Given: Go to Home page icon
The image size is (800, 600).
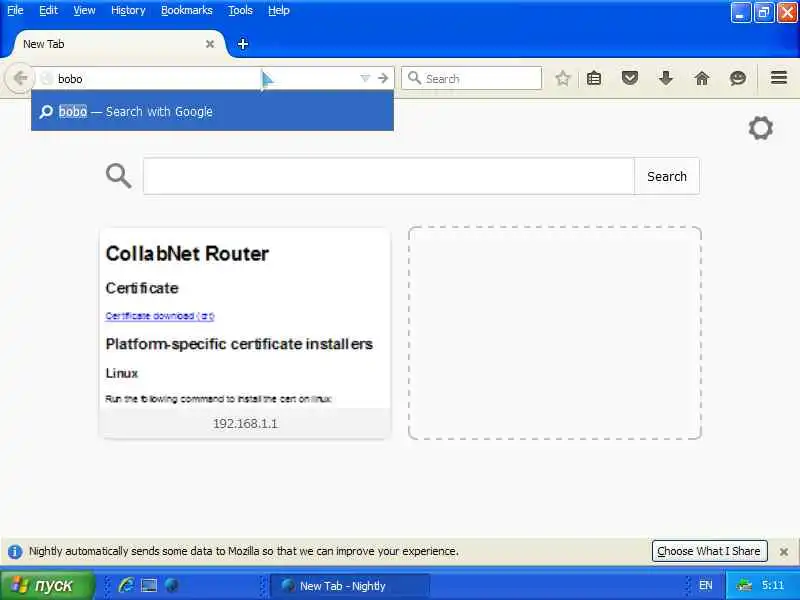Looking at the screenshot, I should point(702,78).
